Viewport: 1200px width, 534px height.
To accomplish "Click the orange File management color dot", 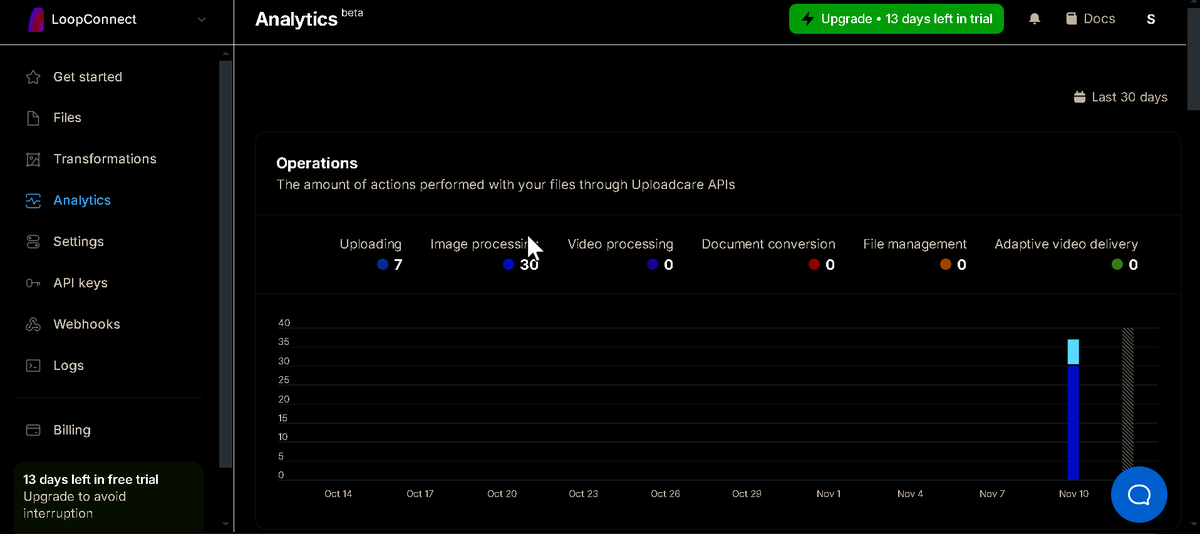I will point(946,265).
